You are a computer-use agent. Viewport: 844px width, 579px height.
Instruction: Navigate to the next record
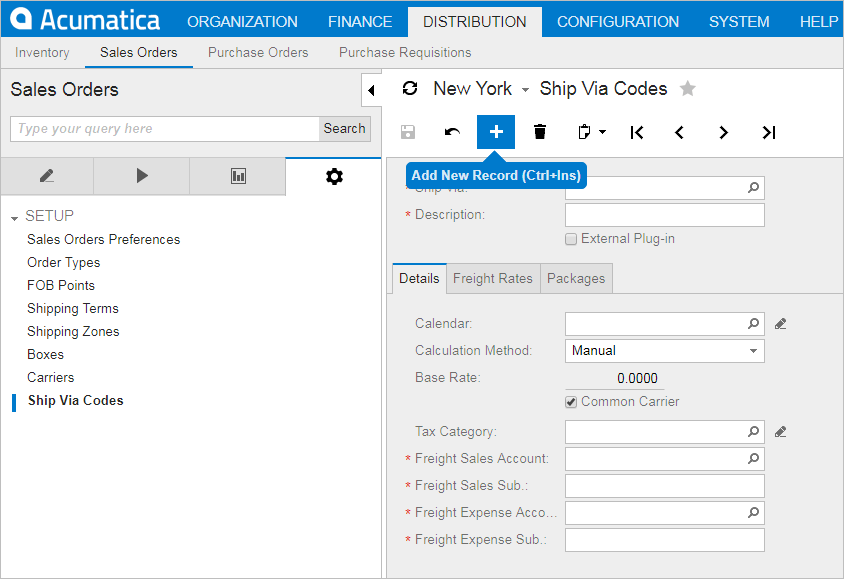click(724, 132)
